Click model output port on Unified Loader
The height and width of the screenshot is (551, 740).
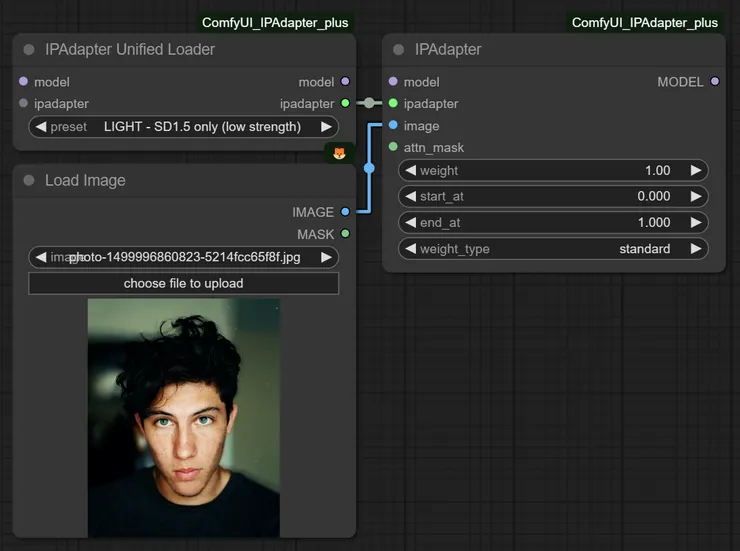[345, 82]
